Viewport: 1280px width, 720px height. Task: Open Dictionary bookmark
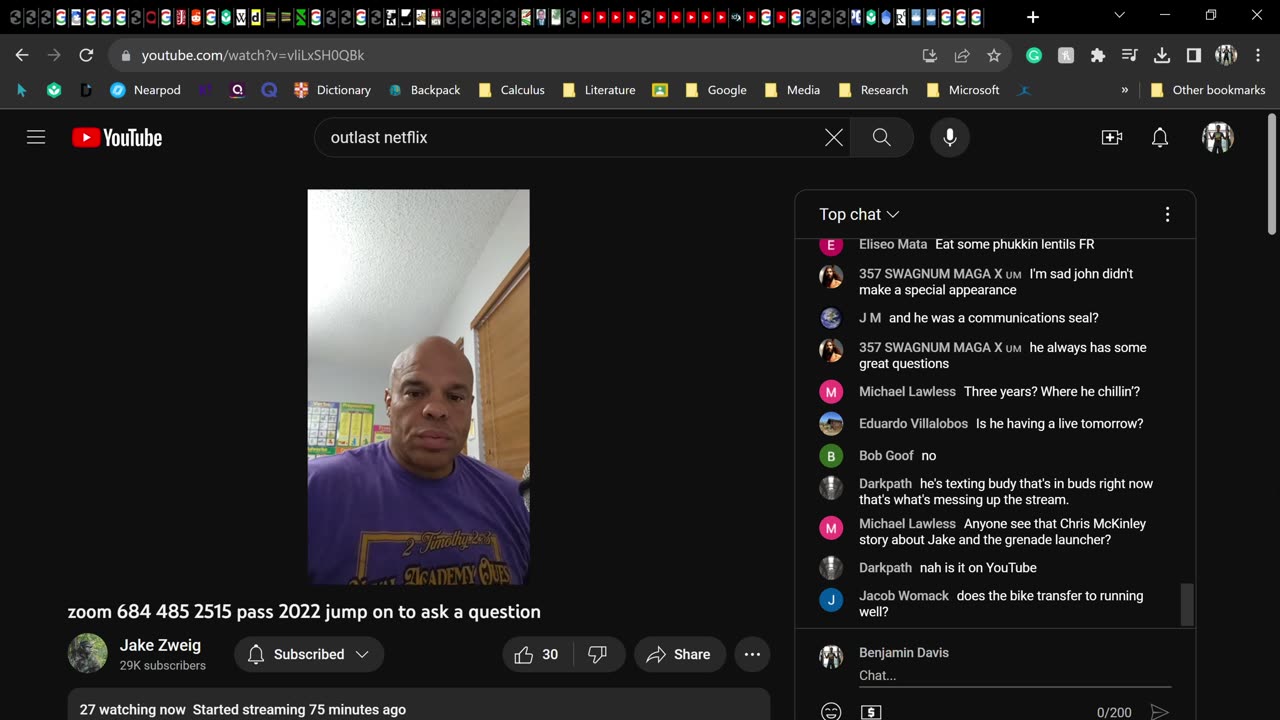pyautogui.click(x=332, y=90)
